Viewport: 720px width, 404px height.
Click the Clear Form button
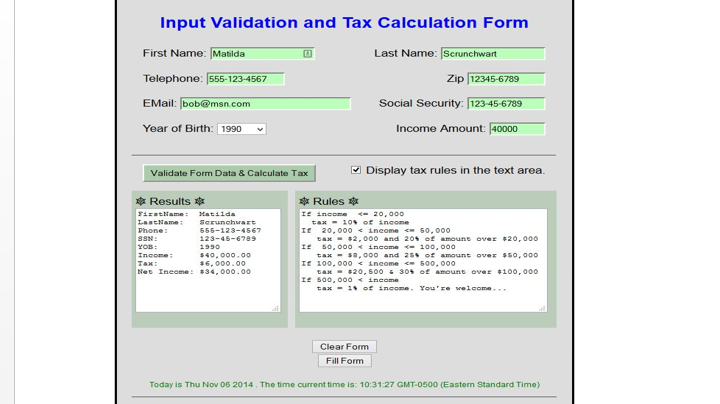pyautogui.click(x=344, y=347)
